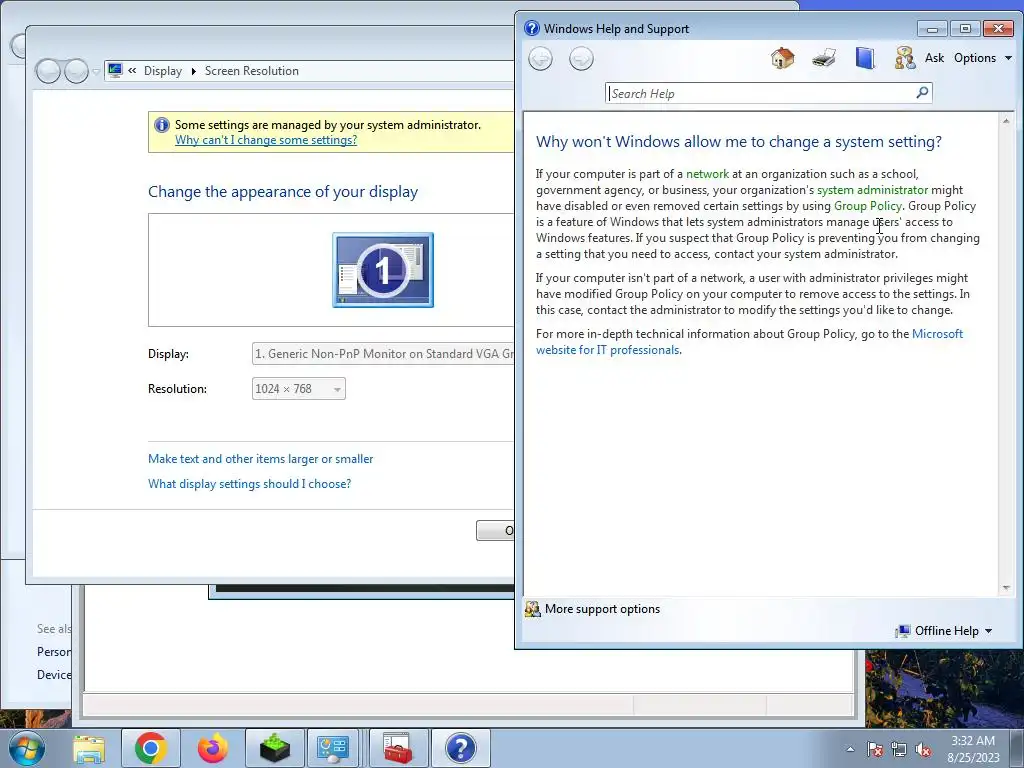Switch to Help and Support taskbar button
This screenshot has height=768, width=1024.
pyautogui.click(x=460, y=748)
